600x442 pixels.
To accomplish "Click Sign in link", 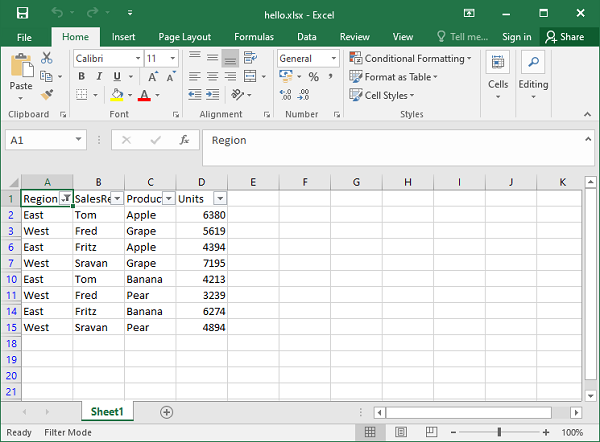I will [x=516, y=37].
